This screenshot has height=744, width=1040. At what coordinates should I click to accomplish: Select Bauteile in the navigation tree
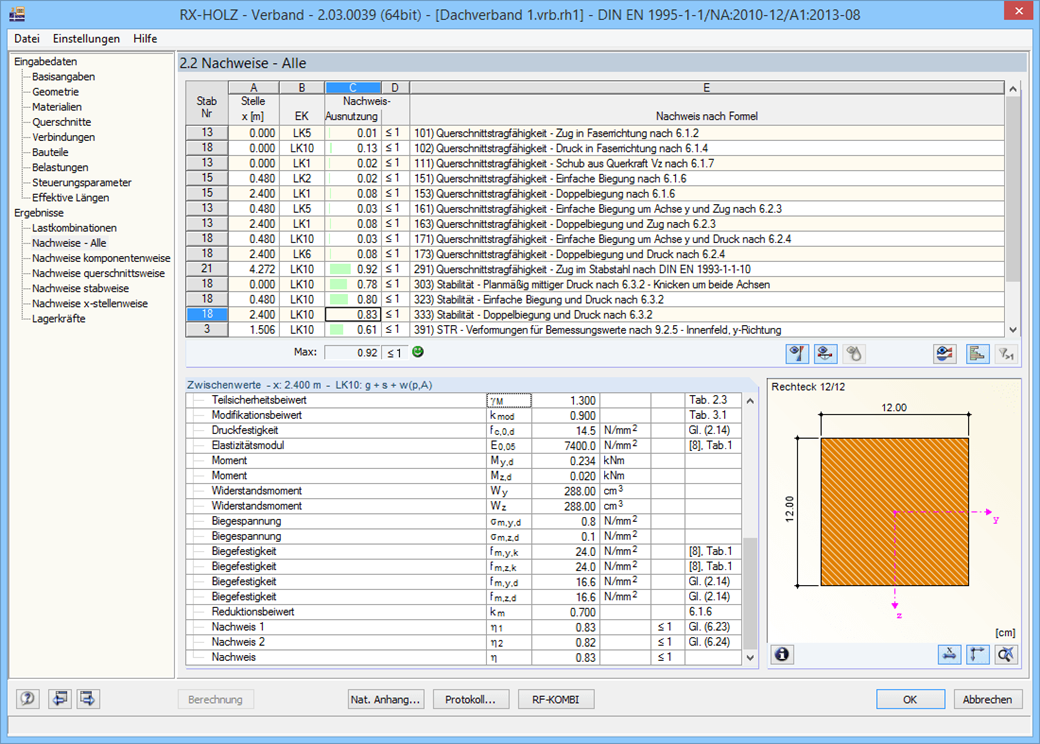pos(50,153)
